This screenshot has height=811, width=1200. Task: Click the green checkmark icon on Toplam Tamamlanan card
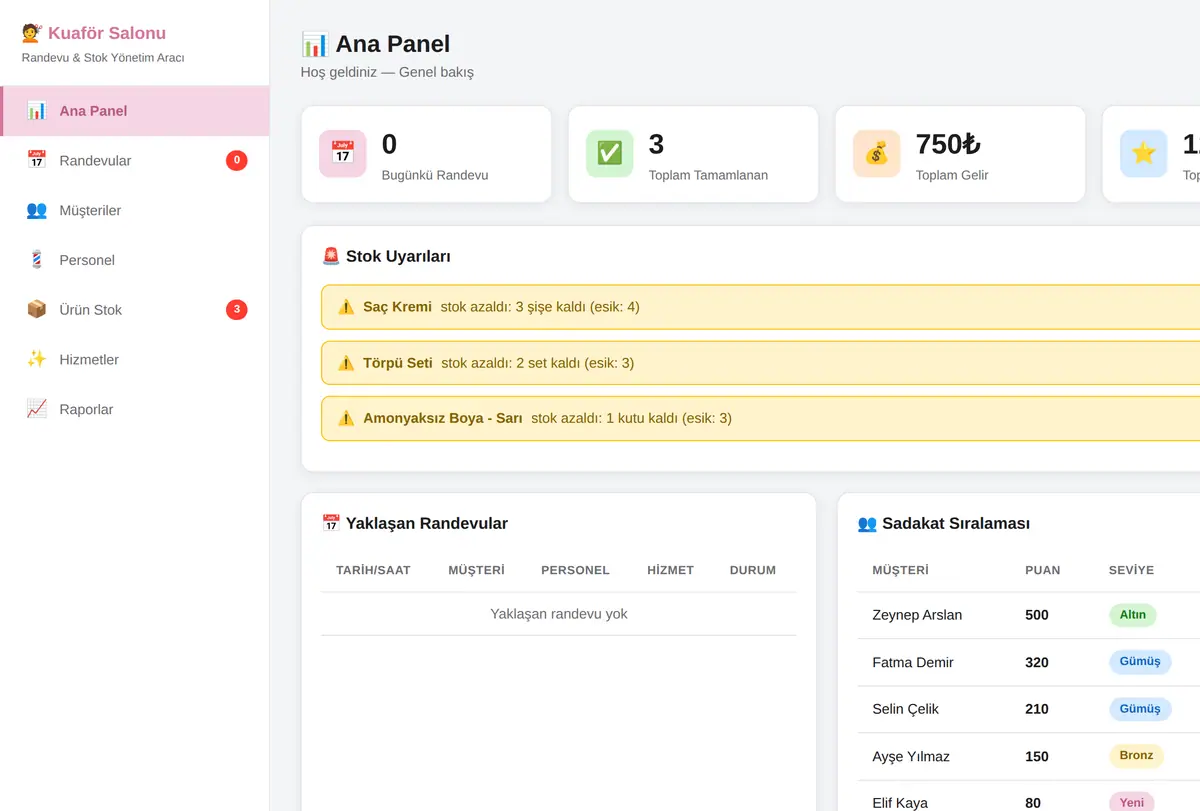click(x=610, y=154)
